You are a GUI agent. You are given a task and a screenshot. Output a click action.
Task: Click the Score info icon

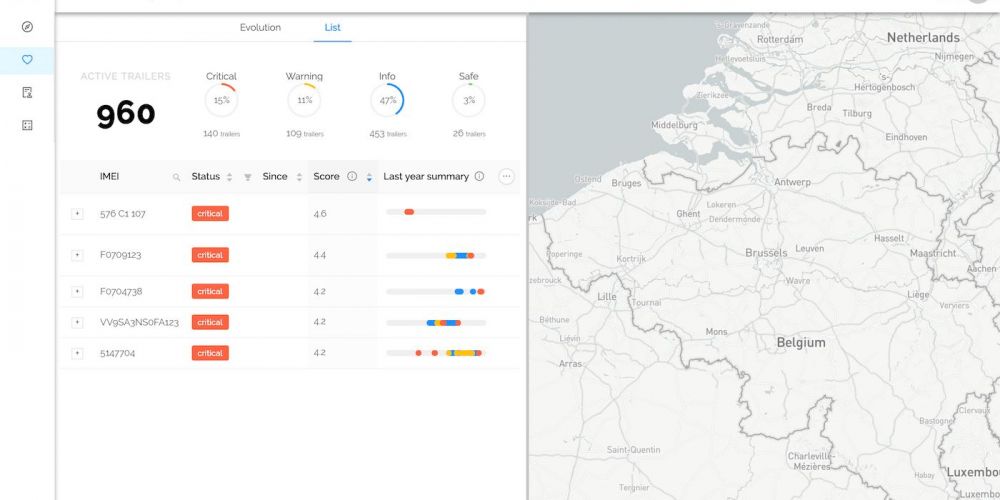point(352,176)
